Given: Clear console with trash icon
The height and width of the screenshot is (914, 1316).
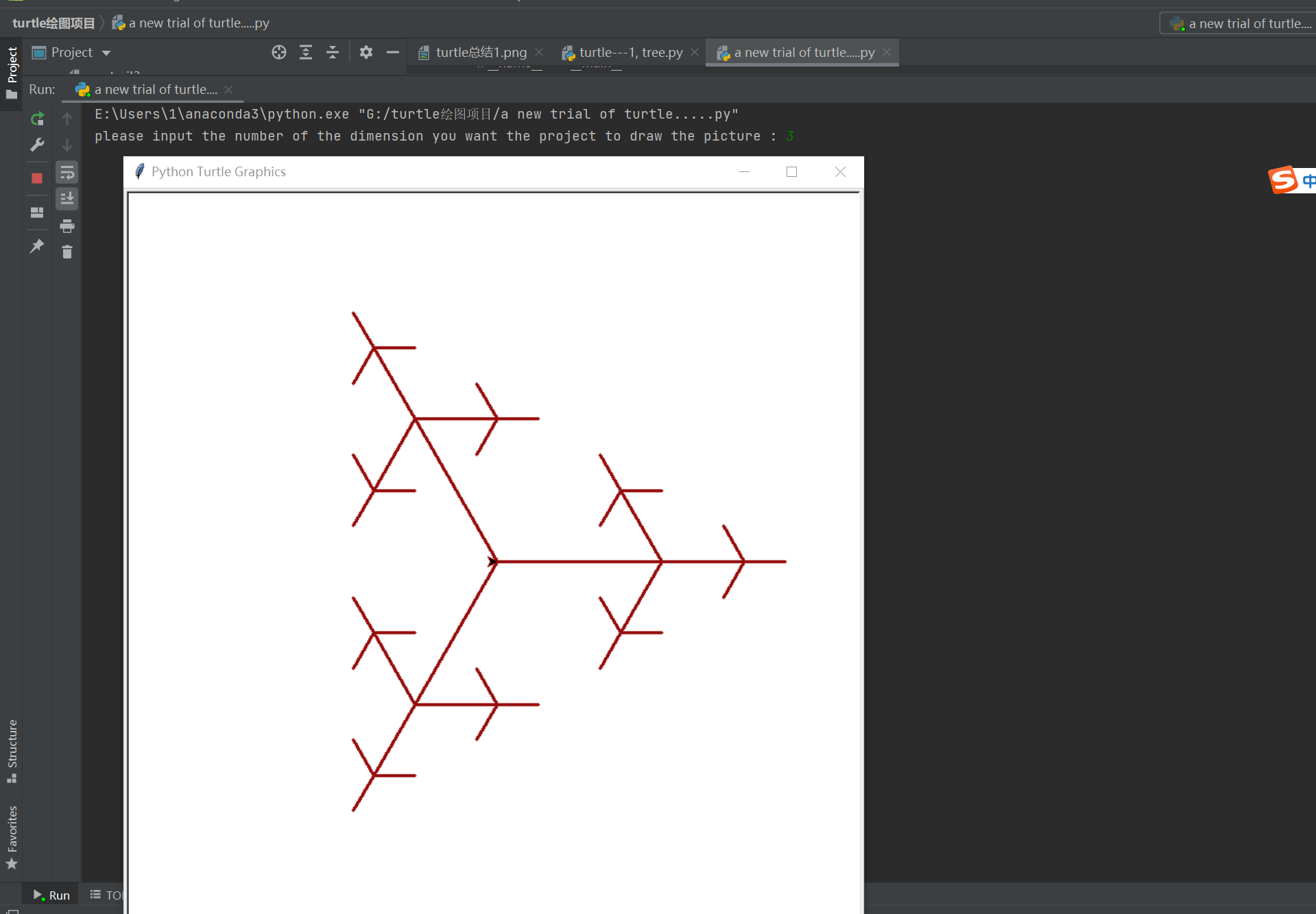Looking at the screenshot, I should click(x=67, y=252).
